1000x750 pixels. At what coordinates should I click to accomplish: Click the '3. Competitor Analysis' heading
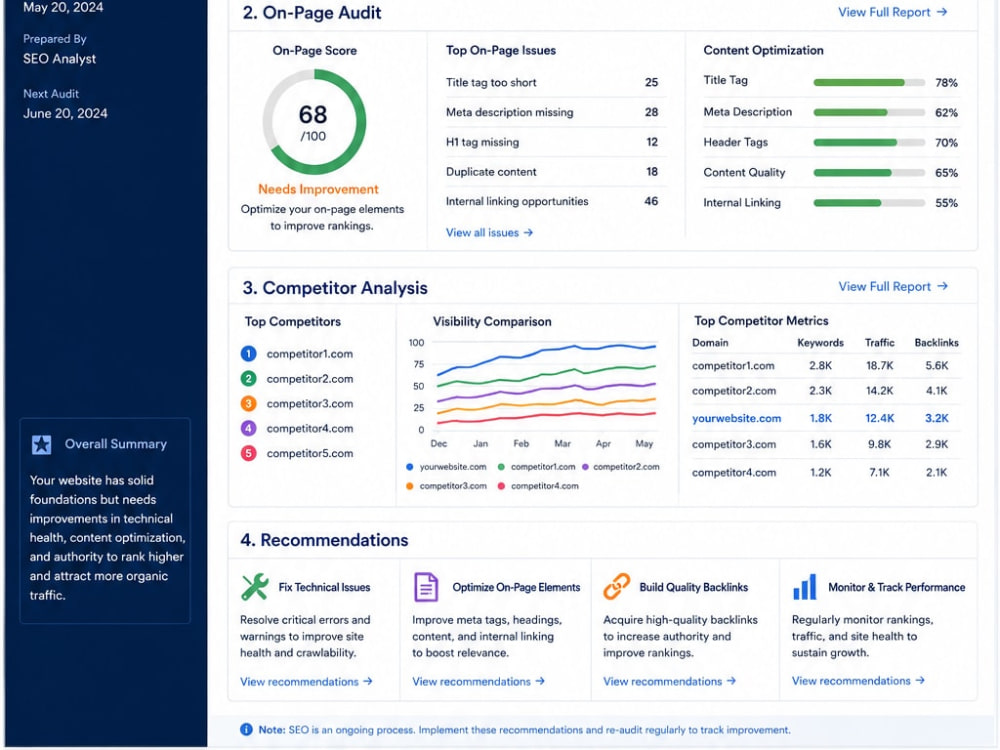point(335,288)
